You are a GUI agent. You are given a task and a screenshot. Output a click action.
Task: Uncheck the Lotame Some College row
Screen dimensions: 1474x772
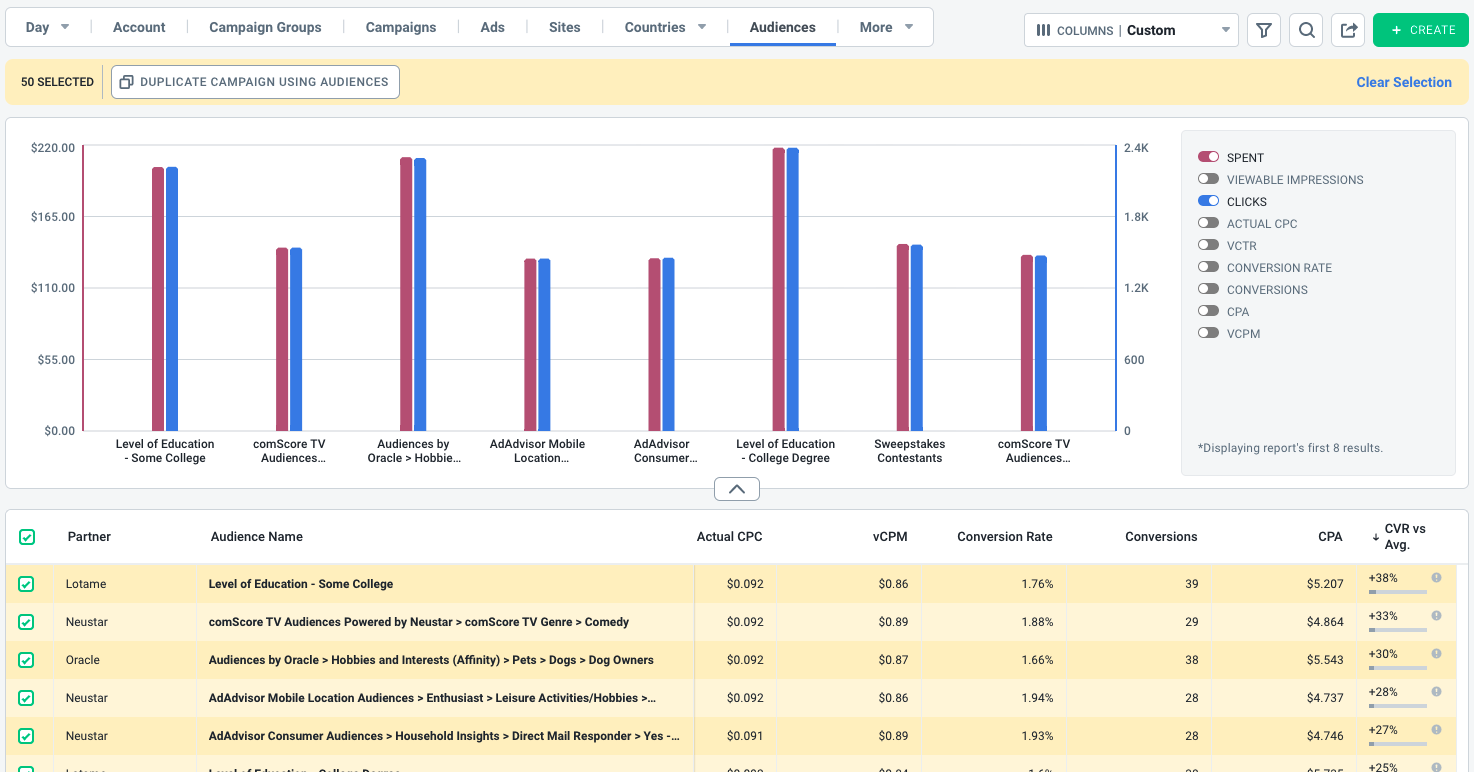26,584
